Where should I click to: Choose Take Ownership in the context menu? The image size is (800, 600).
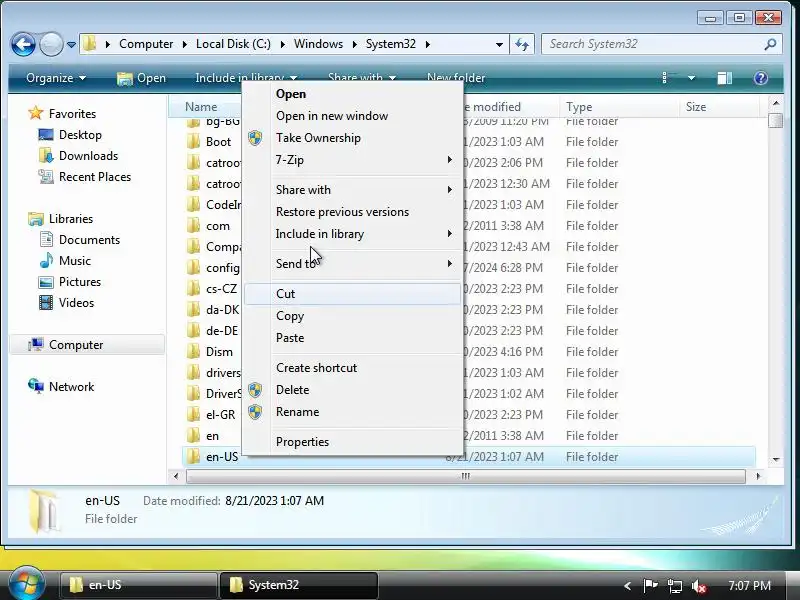(352, 138)
